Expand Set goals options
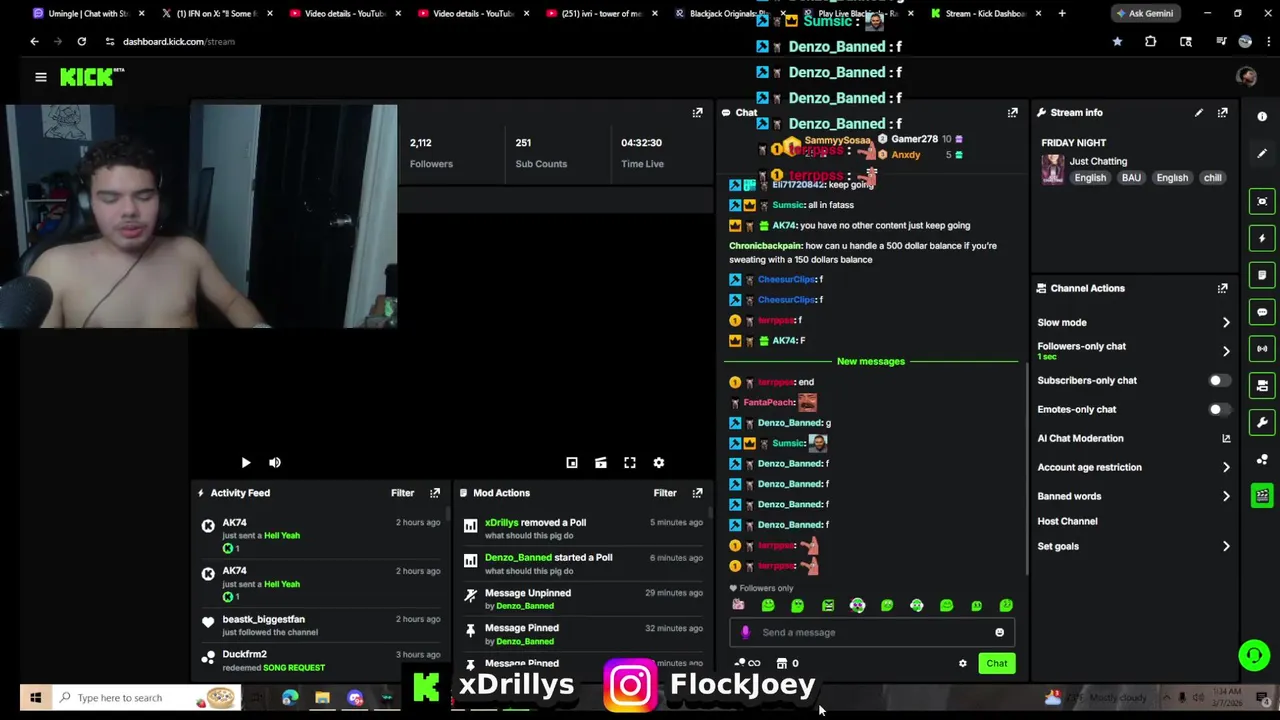Screen dimensions: 1280x720 click(1226, 547)
